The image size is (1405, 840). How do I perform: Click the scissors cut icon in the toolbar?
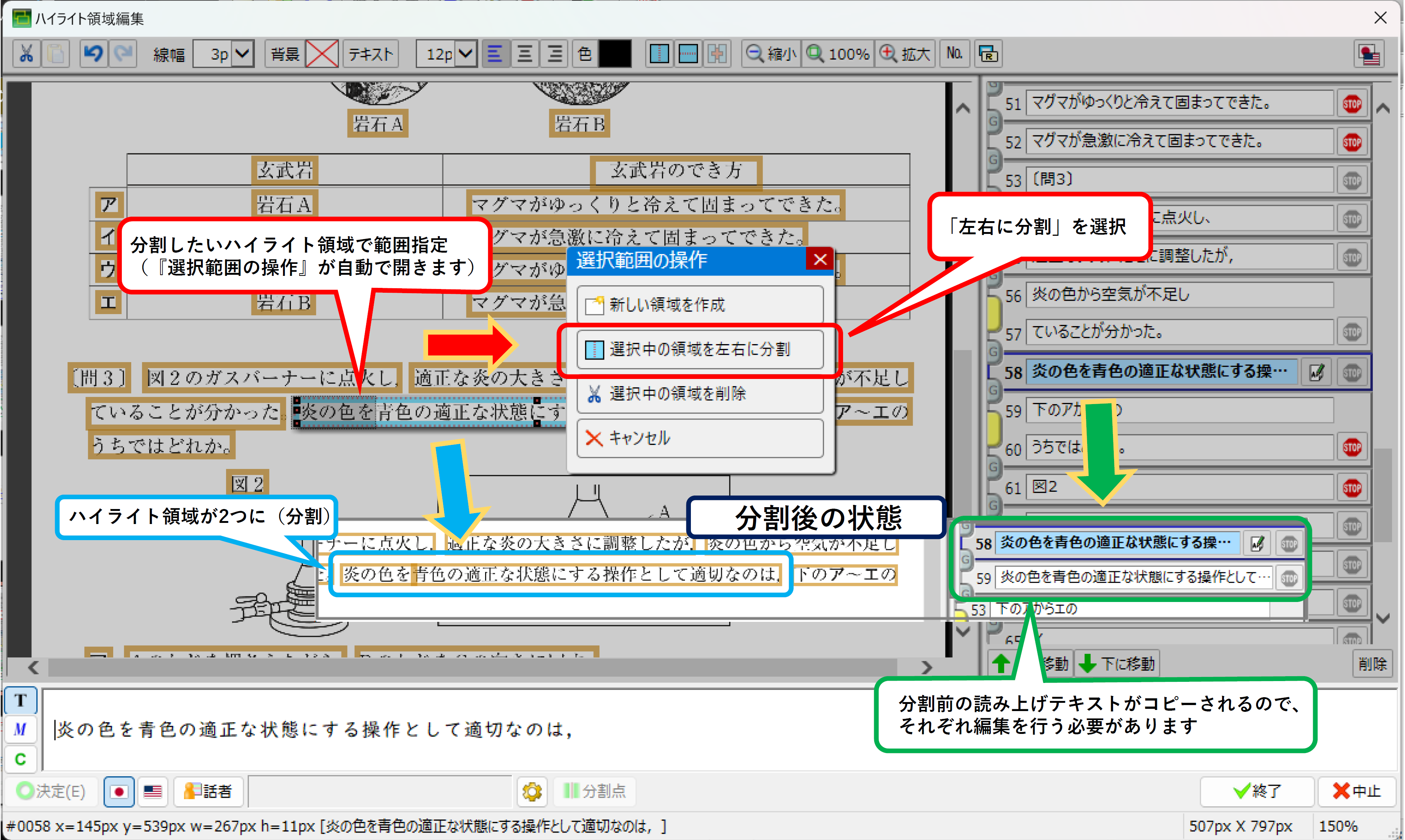26,54
